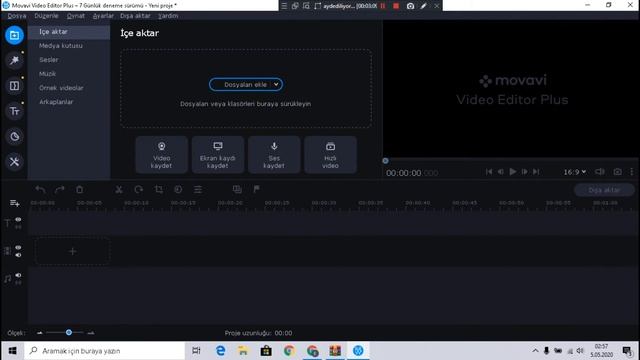640x360 pixels.
Task: Open the Yardım menu
Action: tap(168, 16)
